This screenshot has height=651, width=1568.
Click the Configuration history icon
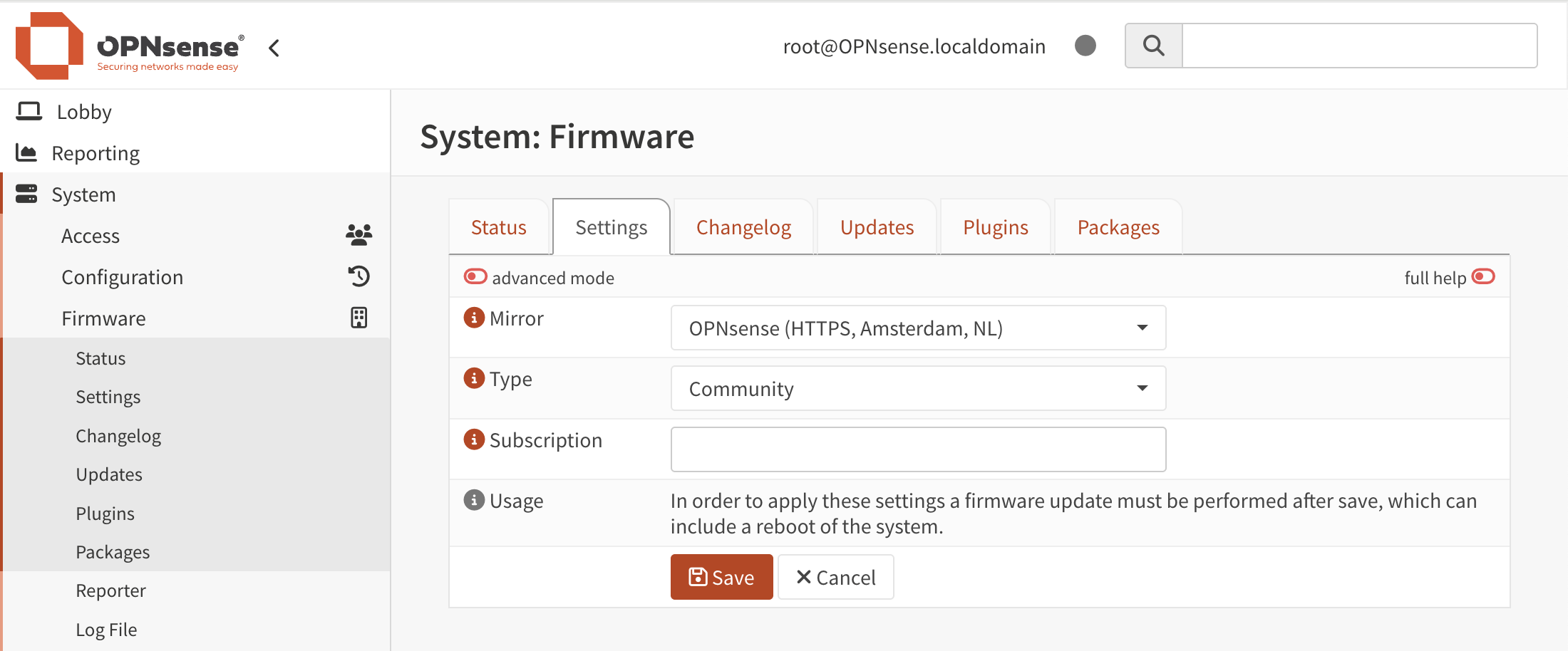(x=359, y=276)
